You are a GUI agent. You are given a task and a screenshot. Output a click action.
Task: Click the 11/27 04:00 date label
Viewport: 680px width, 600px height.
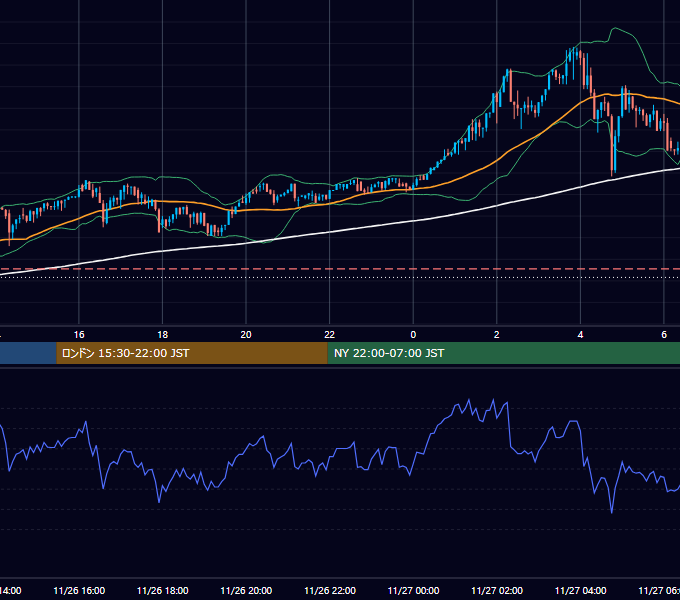tap(581, 590)
